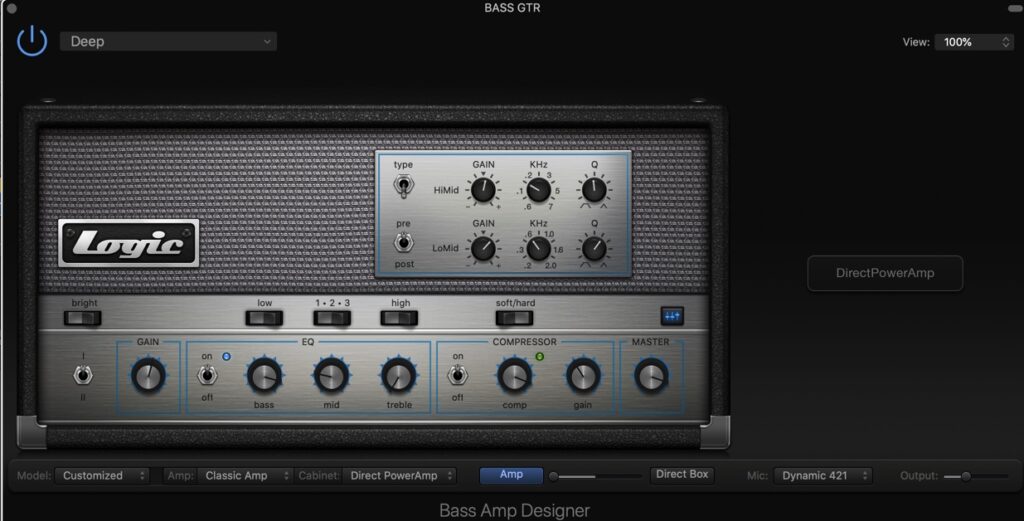
Task: Click the amp GAIN knob
Action: 148,375
